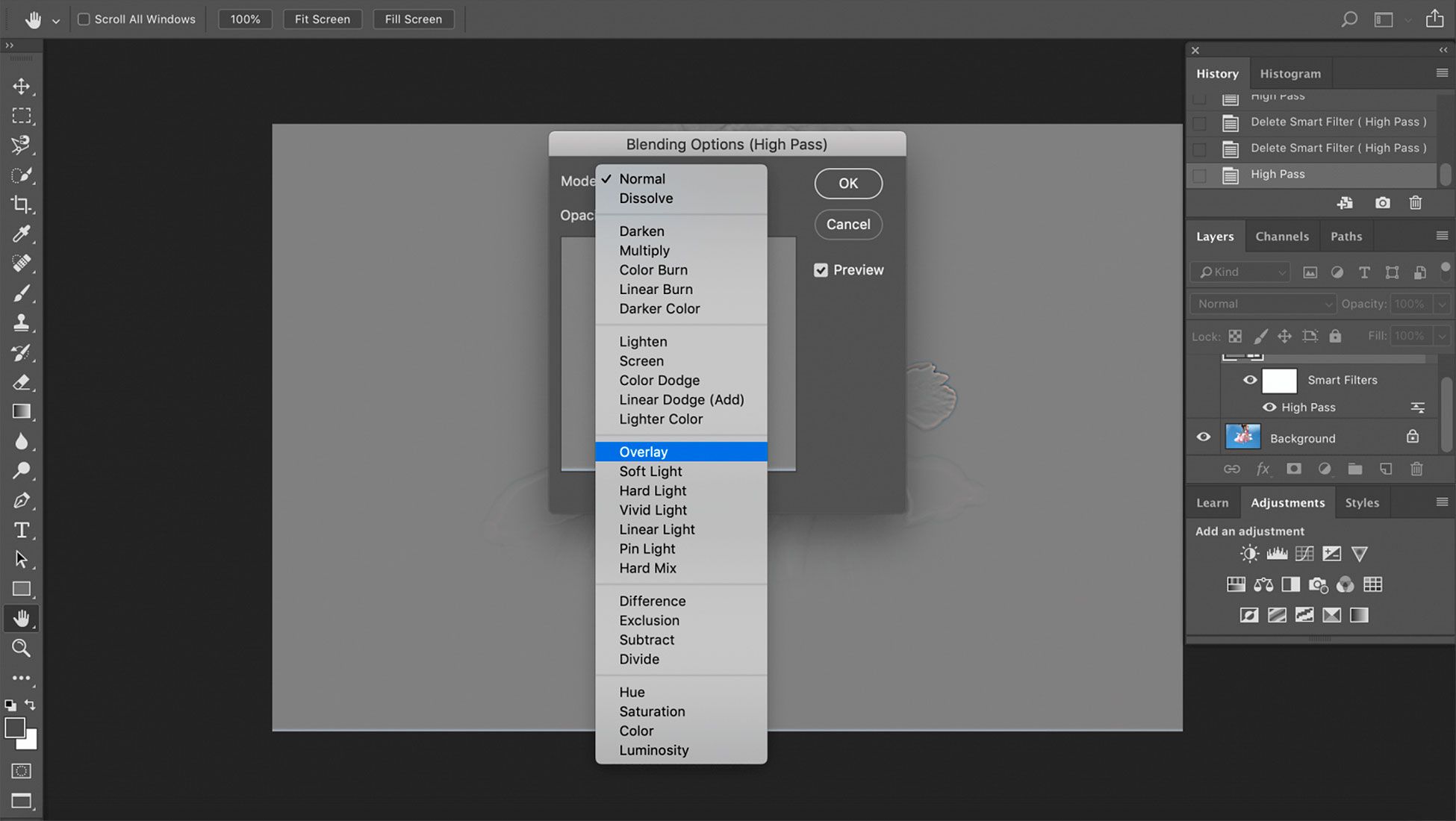1456x821 pixels.
Task: Open High Pass filter blending options icon
Action: (1417, 408)
